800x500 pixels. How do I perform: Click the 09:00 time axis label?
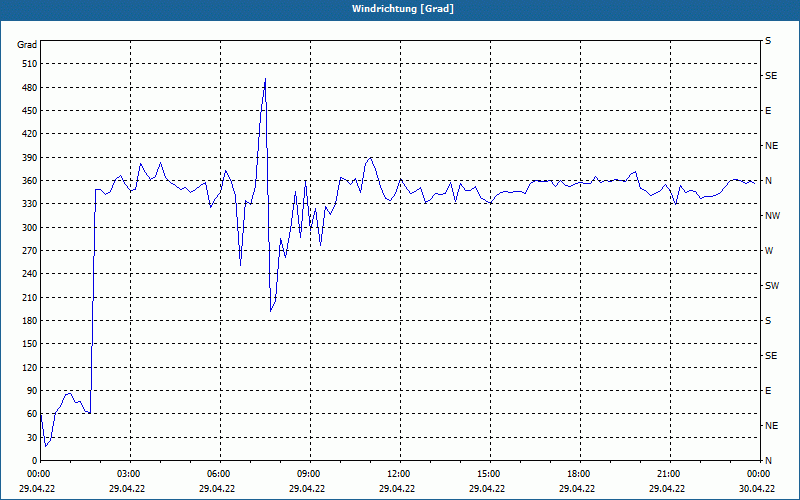coord(307,474)
